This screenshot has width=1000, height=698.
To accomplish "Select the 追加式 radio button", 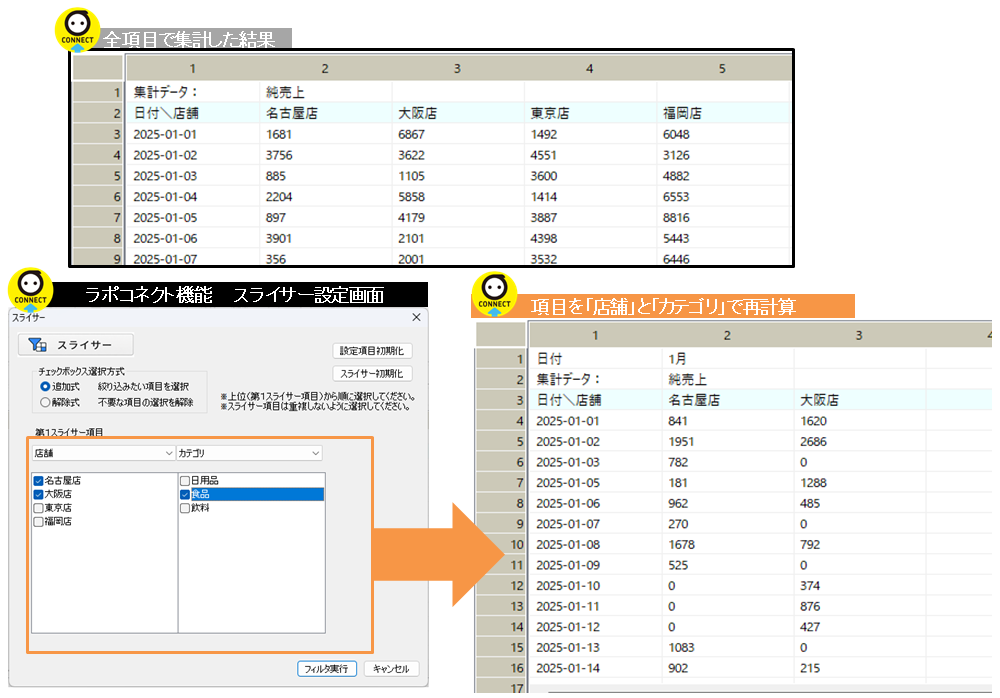I will (45, 387).
